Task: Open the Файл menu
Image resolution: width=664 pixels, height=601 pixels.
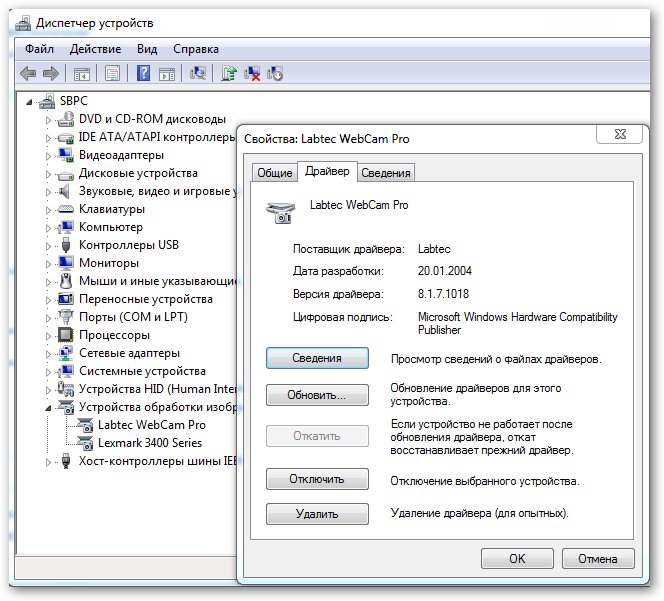Action: tap(39, 49)
